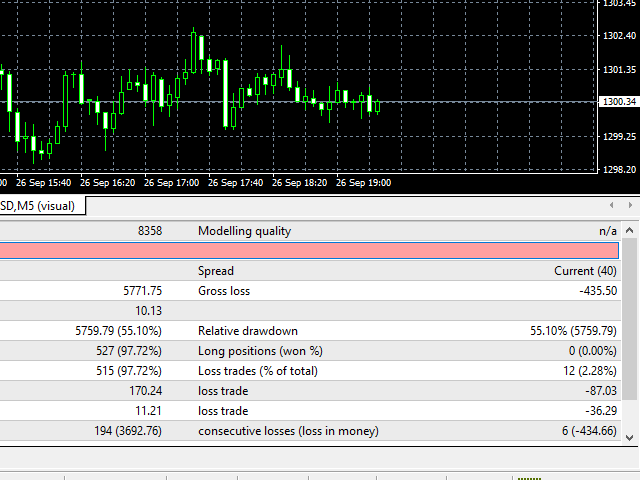
Task: Click the 1300.34 current price label
Action: (619, 102)
